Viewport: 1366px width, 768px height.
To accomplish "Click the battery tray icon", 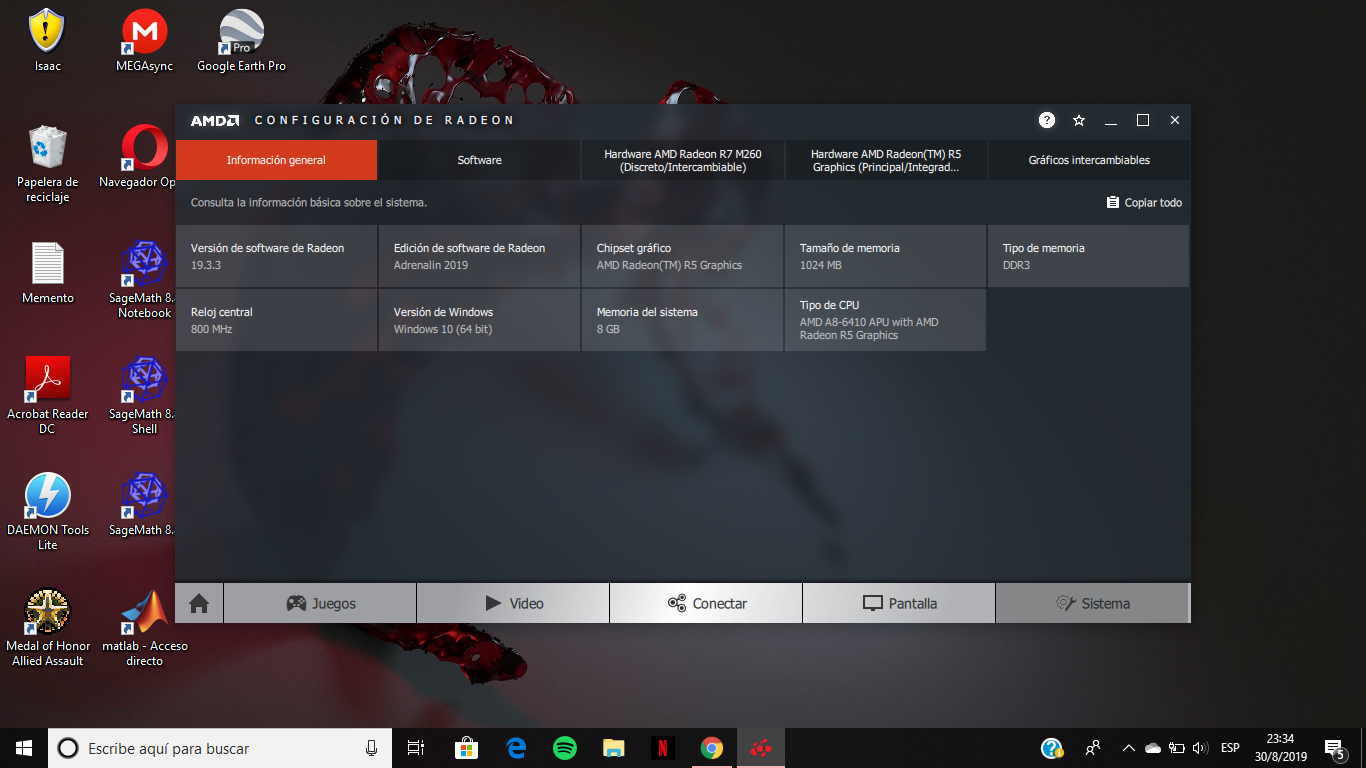I will pos(1177,748).
